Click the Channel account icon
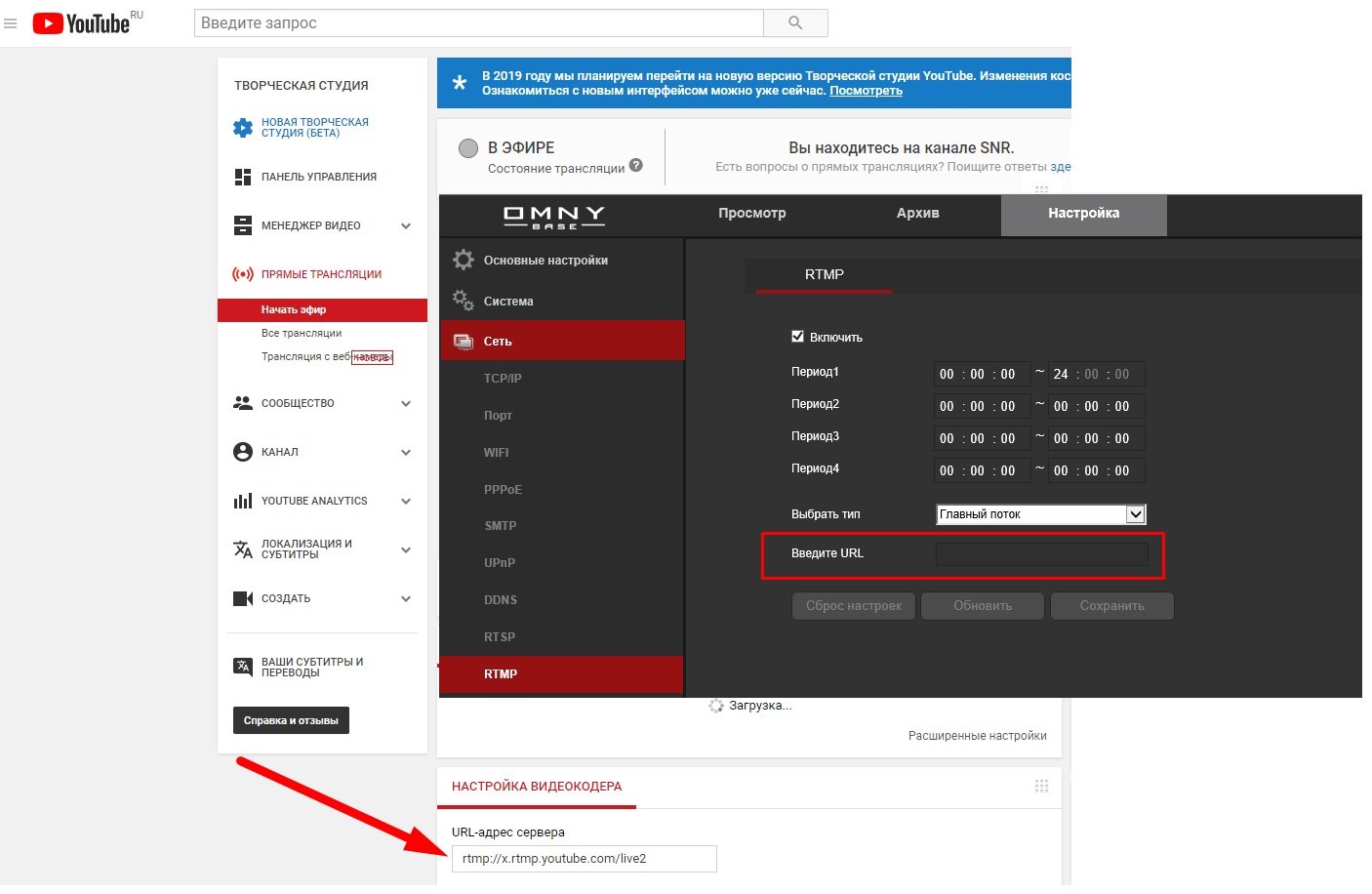 pyautogui.click(x=243, y=452)
